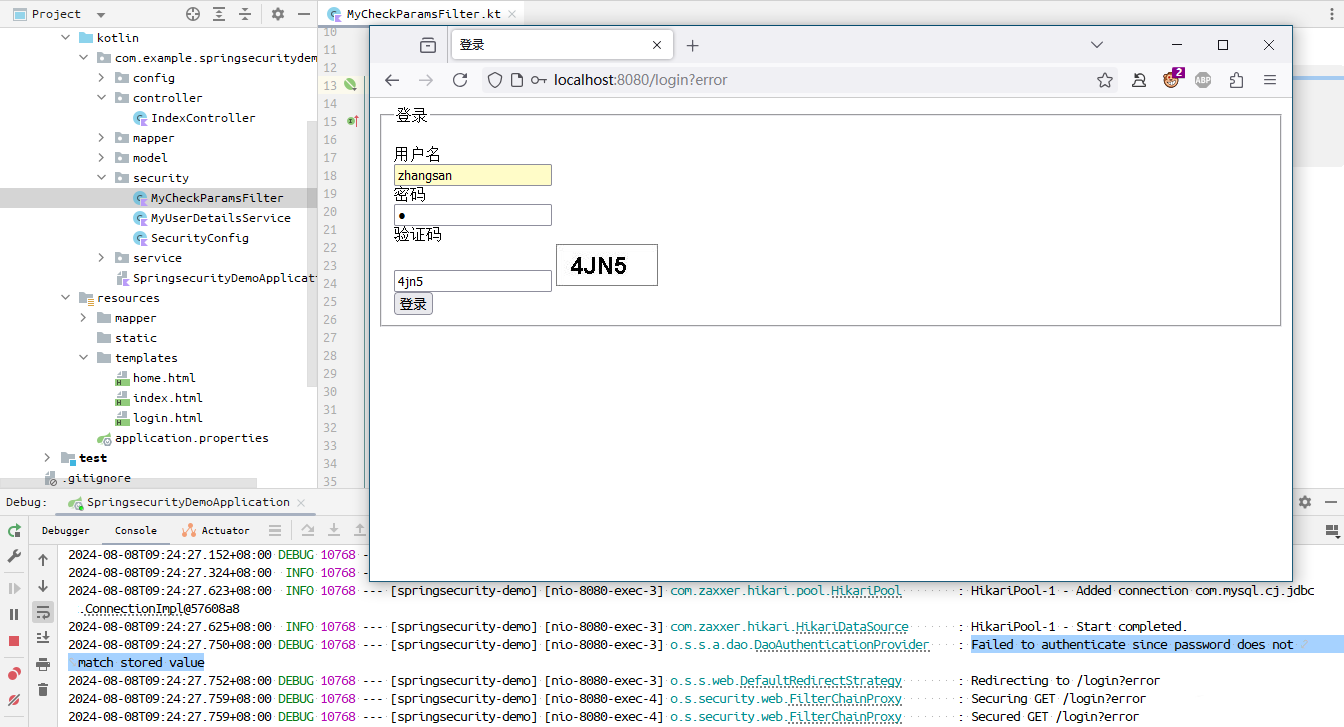This screenshot has width=1344, height=727.
Task: Open application.properties file
Action: point(191,438)
